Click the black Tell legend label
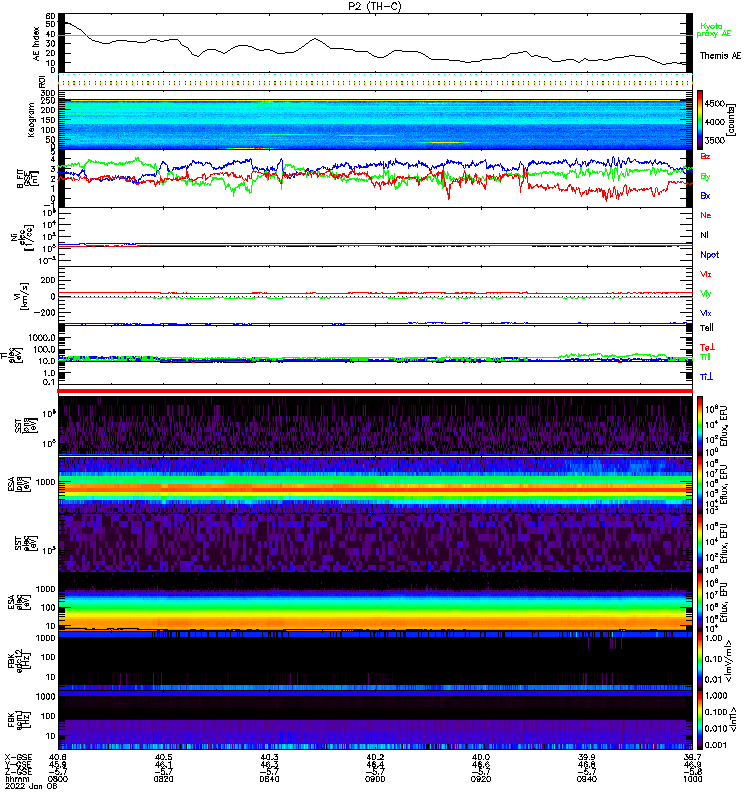This screenshot has height=800, width=750. coord(707,328)
